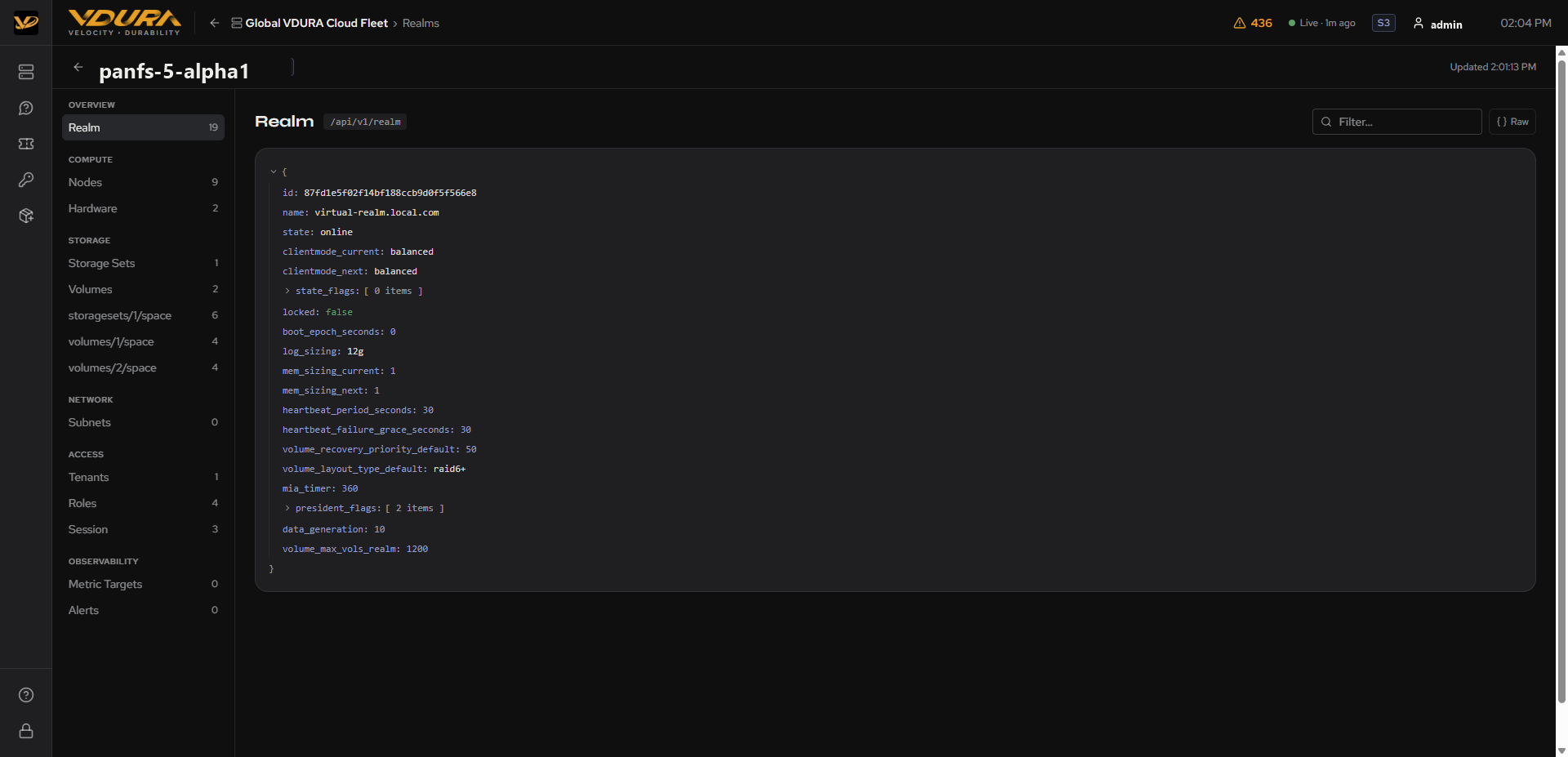Screen dimensions: 1568x757
Task: Open Hardware in the sidebar
Action: click(143, 208)
